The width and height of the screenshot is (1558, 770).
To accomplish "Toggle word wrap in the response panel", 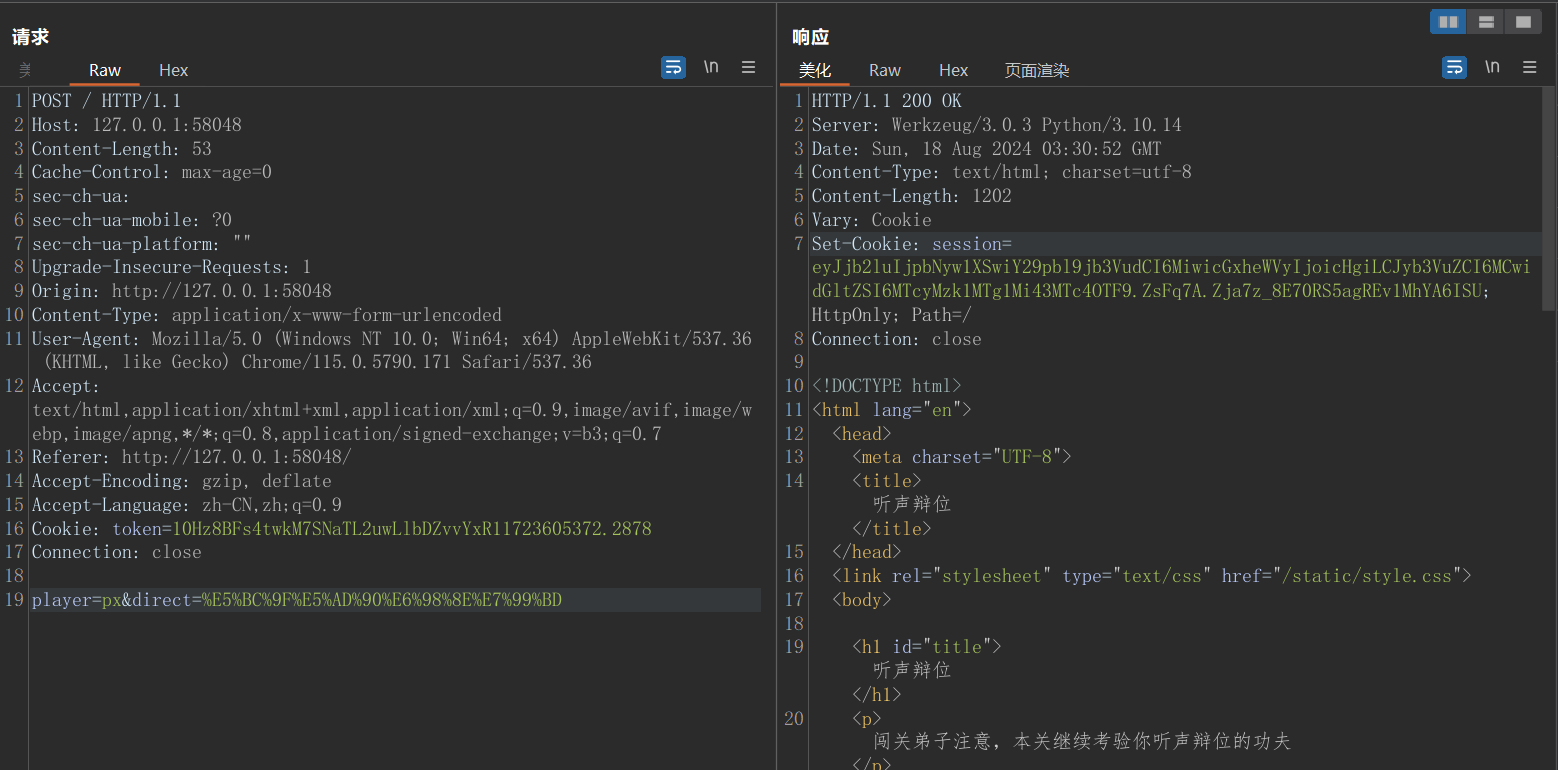I will coord(1455,67).
